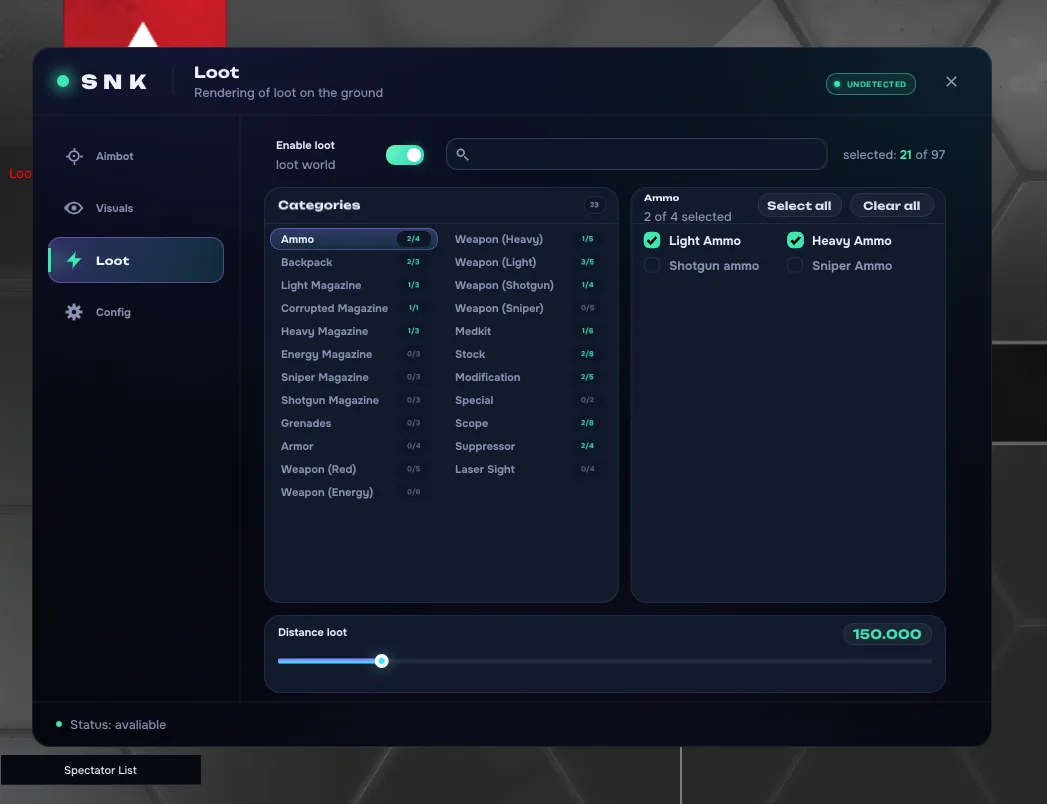Viewport: 1047px width, 804px height.
Task: Open the Config section
Action: [136, 312]
